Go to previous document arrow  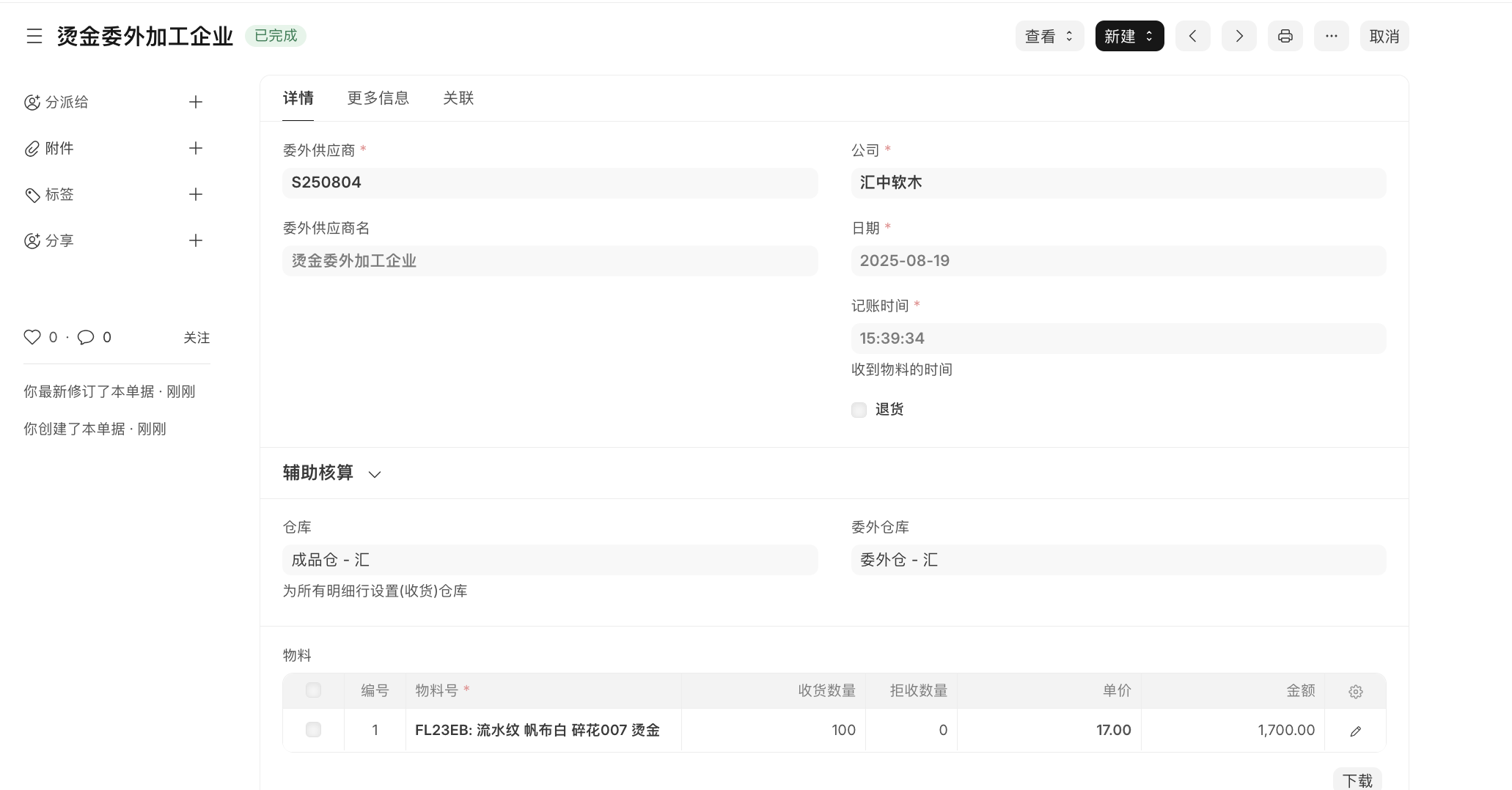tap(1192, 36)
